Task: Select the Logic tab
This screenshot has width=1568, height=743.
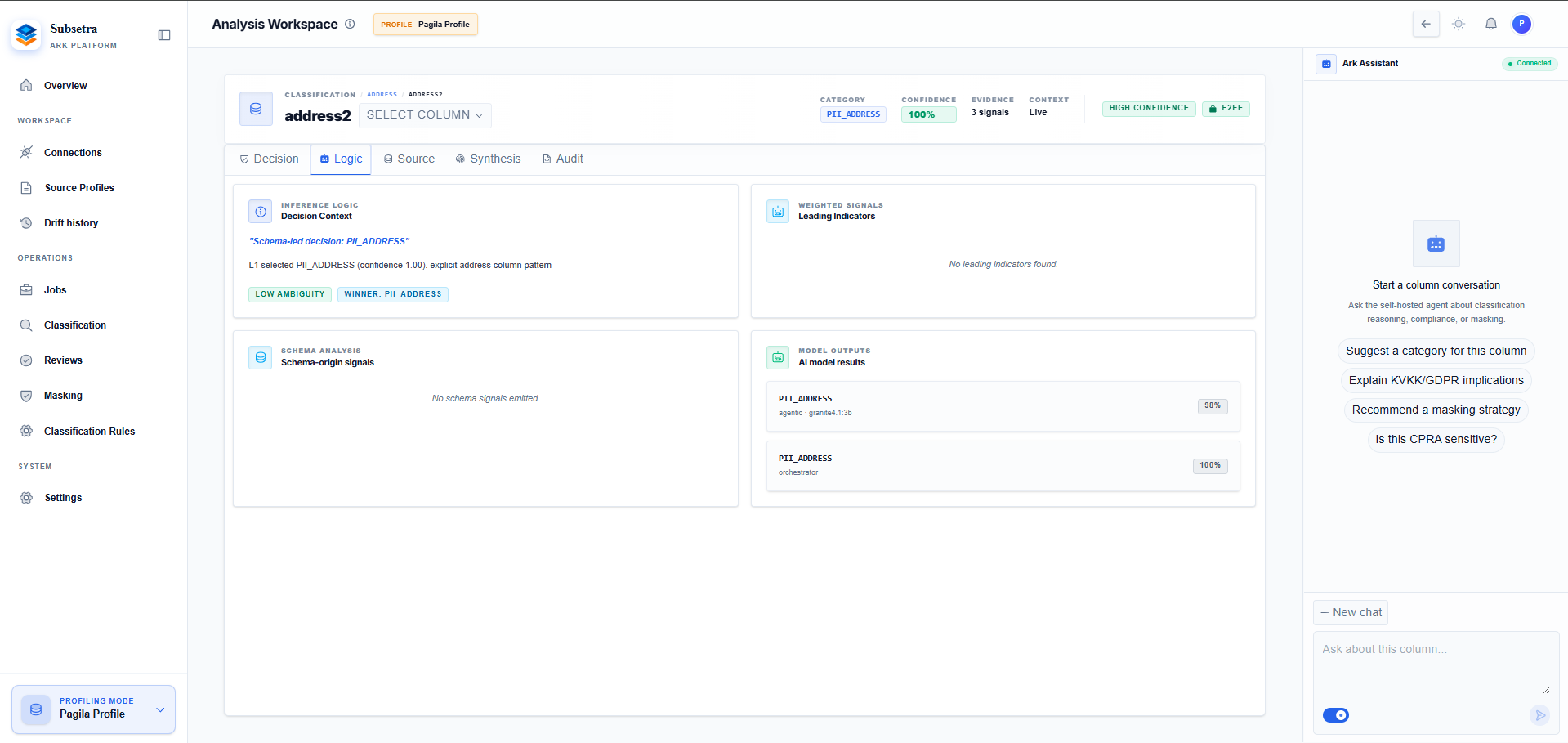Action: pos(341,159)
